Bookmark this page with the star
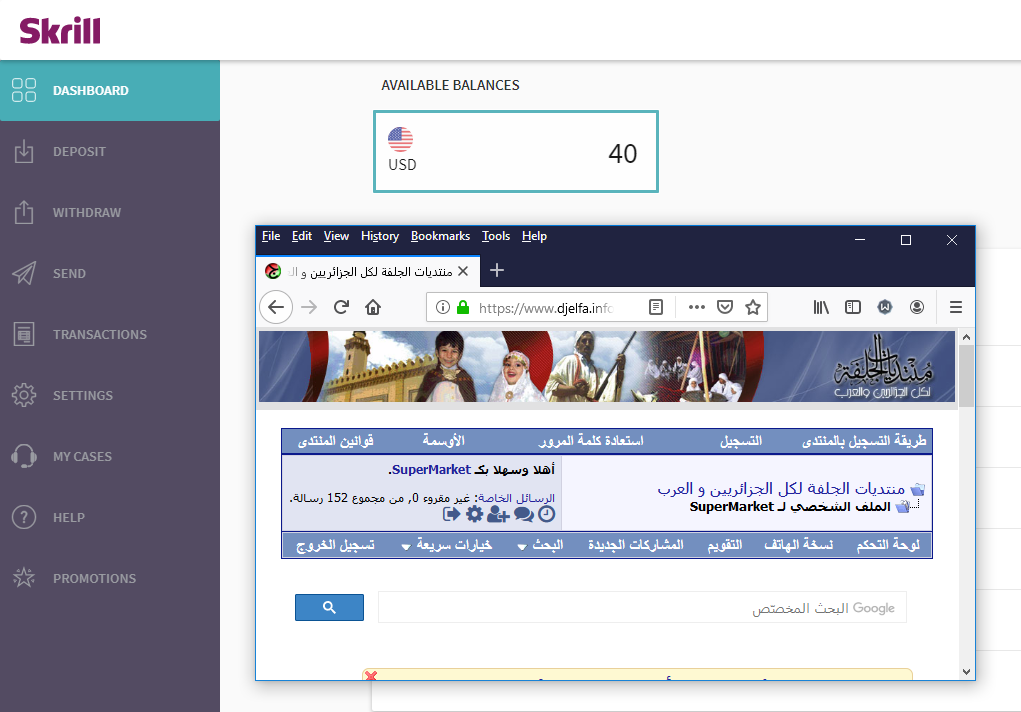 point(753,307)
